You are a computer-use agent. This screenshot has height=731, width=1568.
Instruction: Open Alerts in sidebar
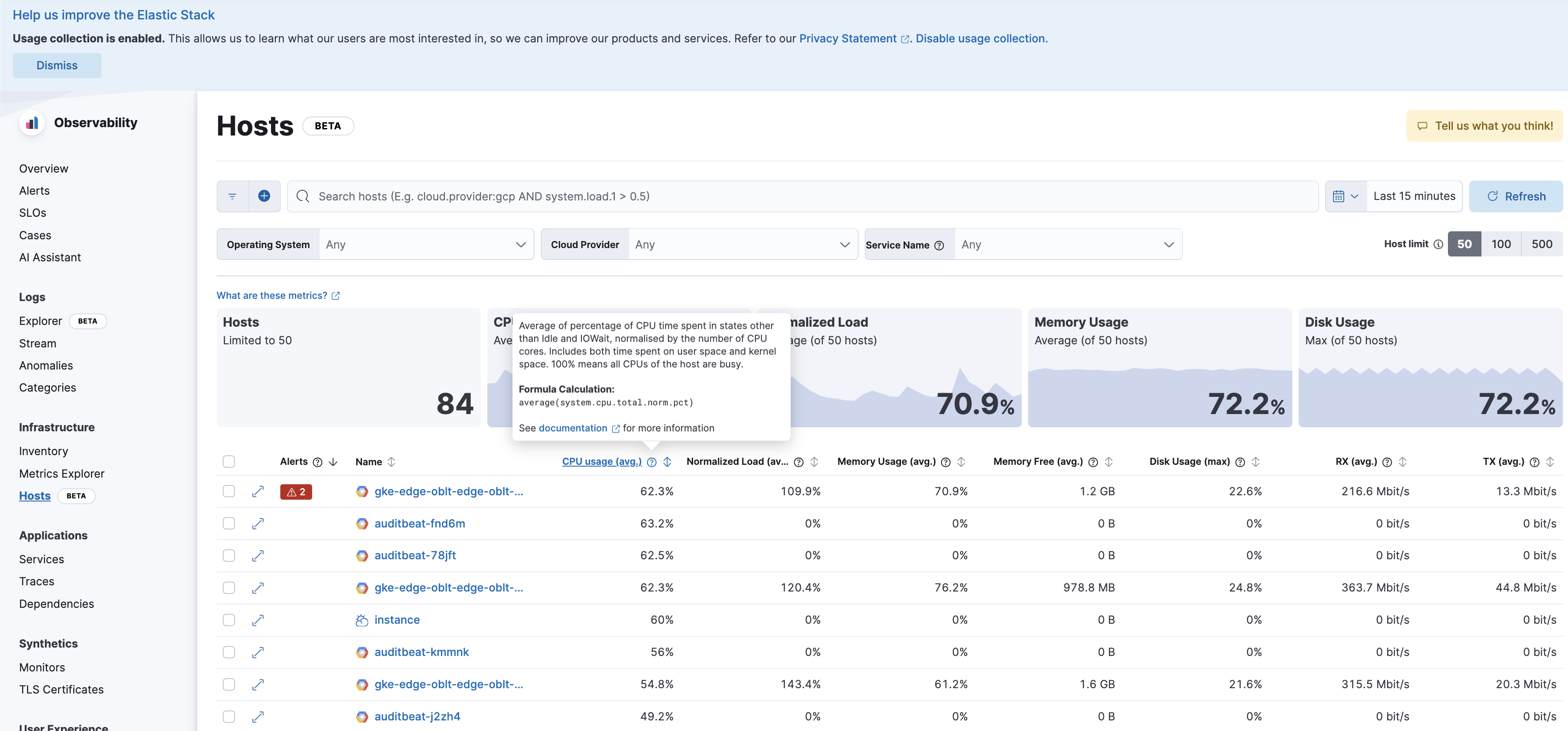[34, 191]
